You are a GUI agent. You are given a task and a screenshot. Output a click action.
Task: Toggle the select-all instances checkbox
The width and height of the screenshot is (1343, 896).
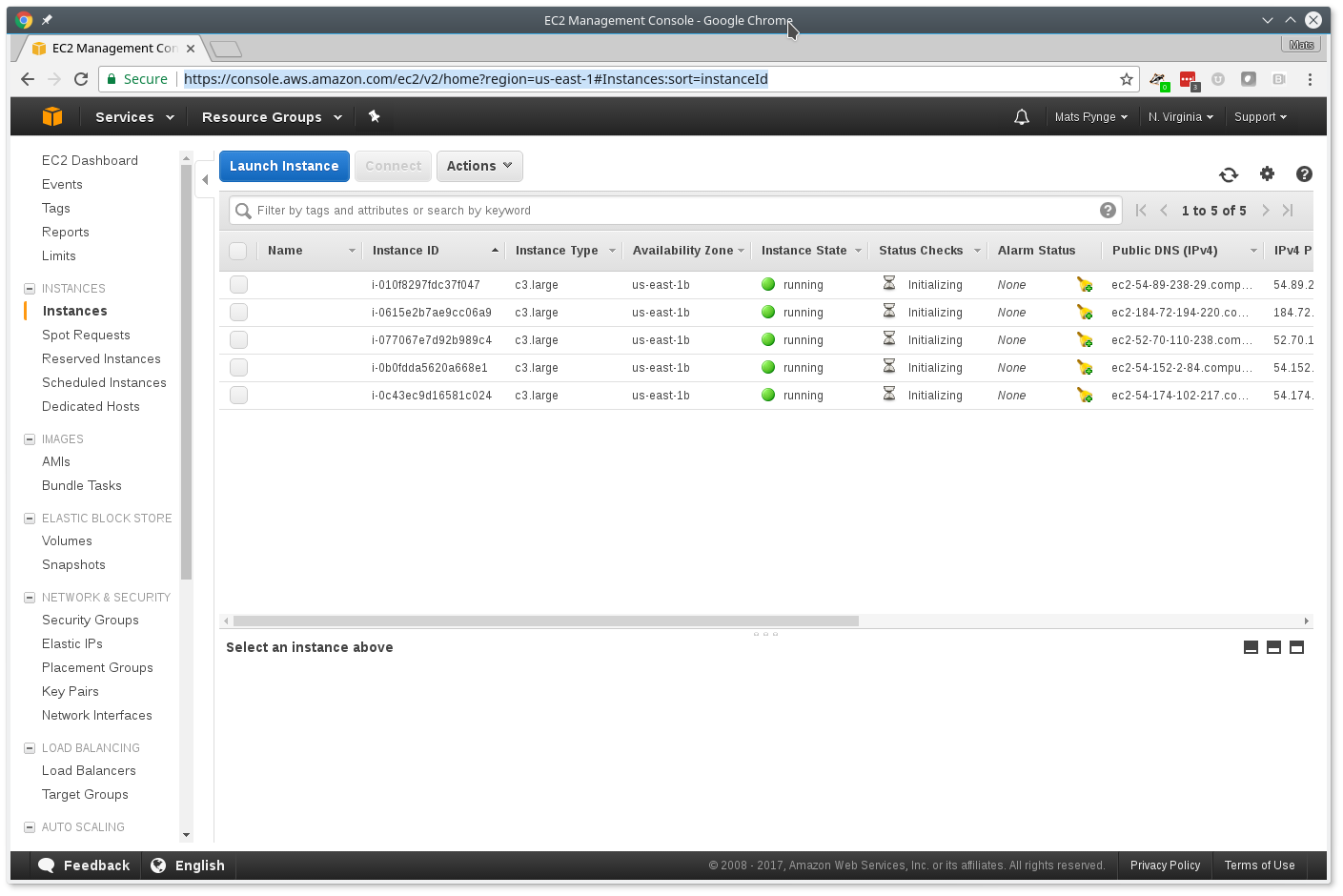tap(238, 251)
